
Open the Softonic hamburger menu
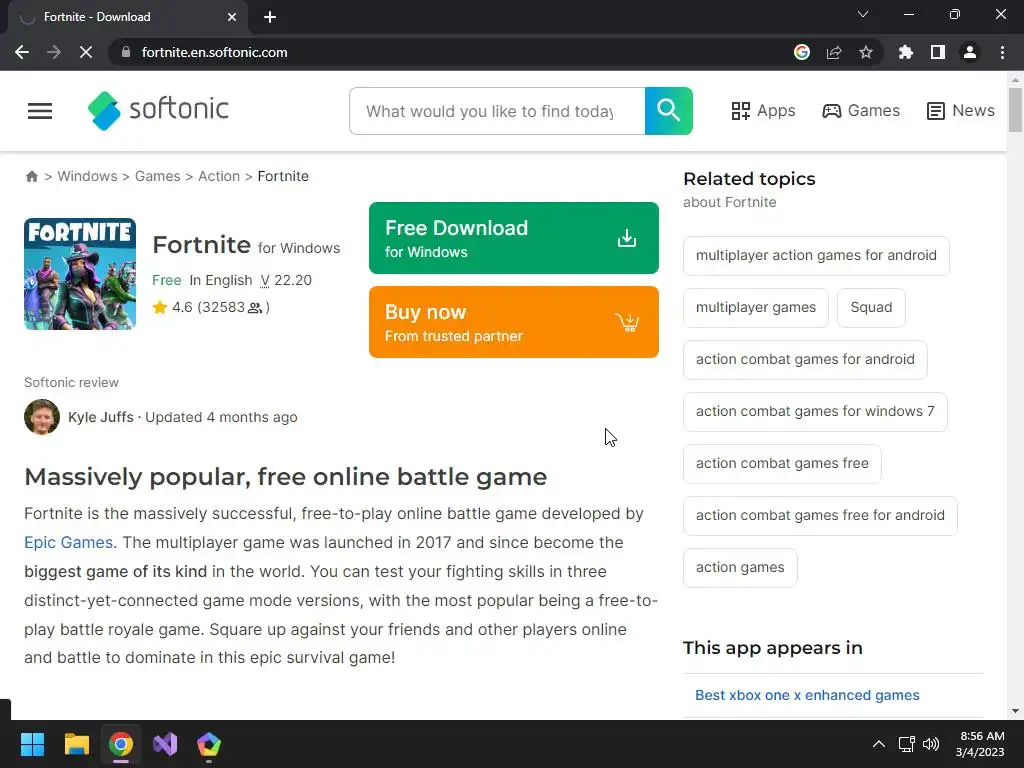pyautogui.click(x=40, y=111)
